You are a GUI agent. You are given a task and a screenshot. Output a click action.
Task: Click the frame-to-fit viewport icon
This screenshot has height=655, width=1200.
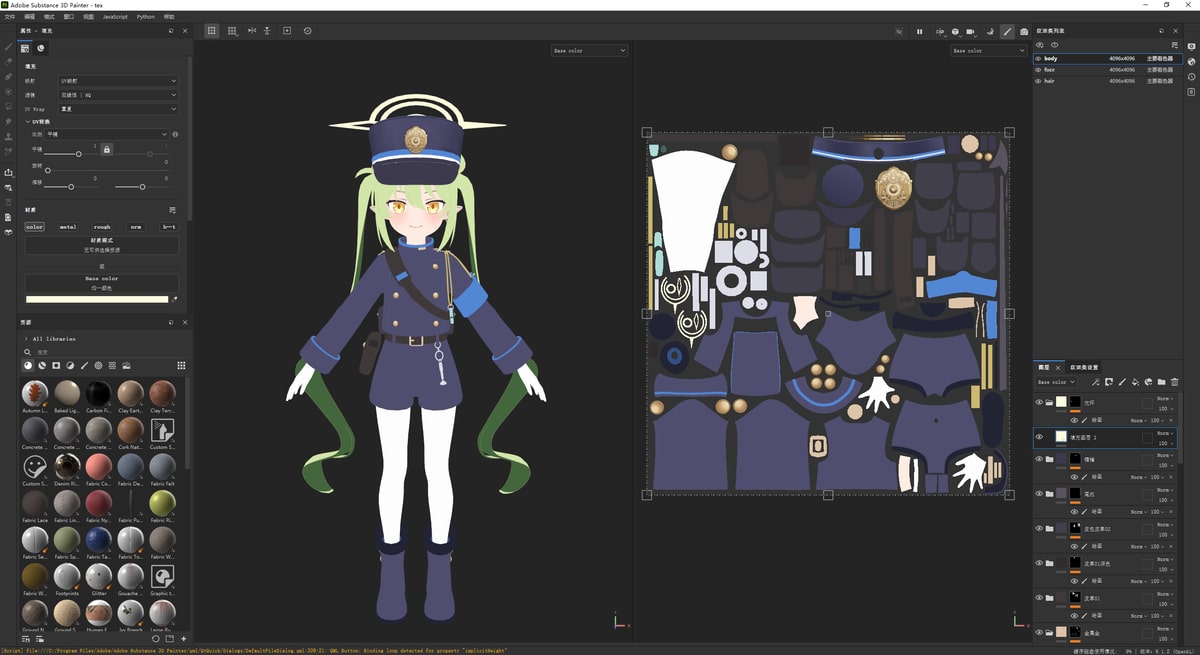[288, 31]
